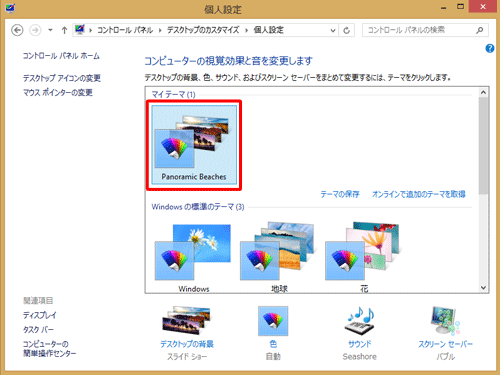Go up one level with the up arrow

pyautogui.click(x=64, y=30)
